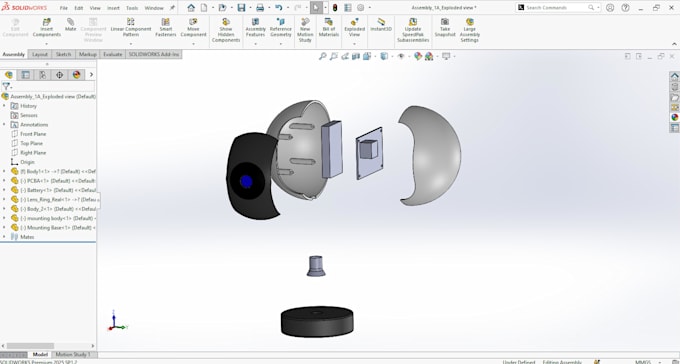Expand the PCBA<1> component
The image size is (680, 364).
(4, 180)
